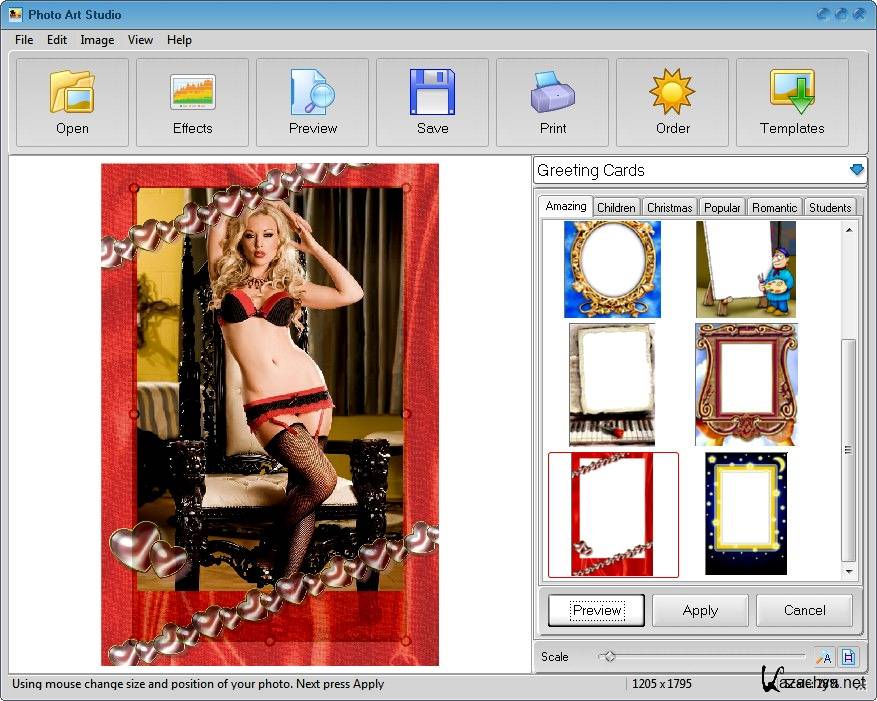
Task: Open the File menu
Action: [24, 40]
